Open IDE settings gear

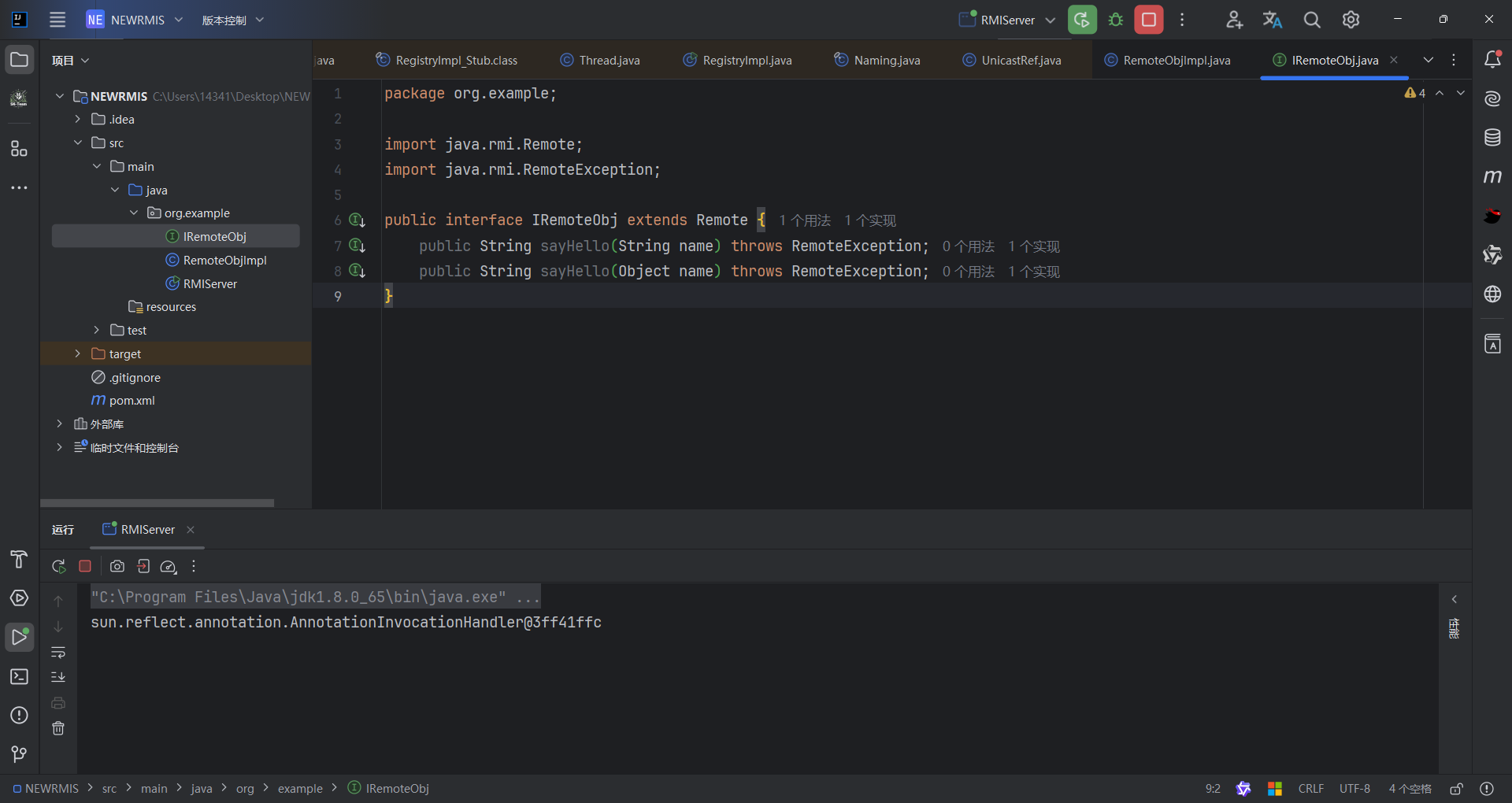coord(1351,20)
